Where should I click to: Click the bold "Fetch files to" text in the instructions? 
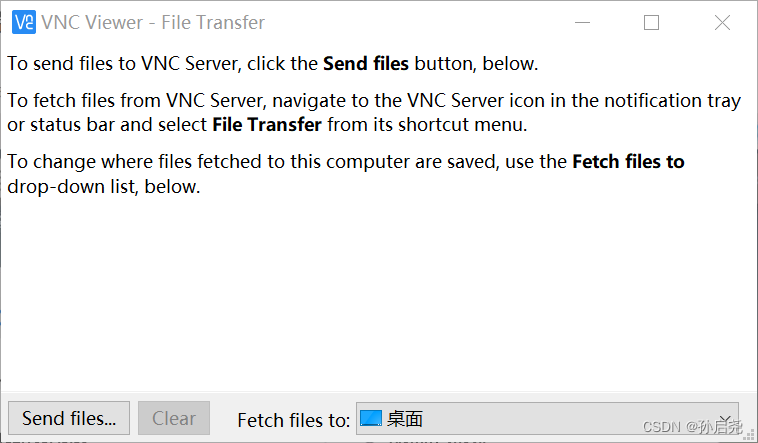(628, 162)
